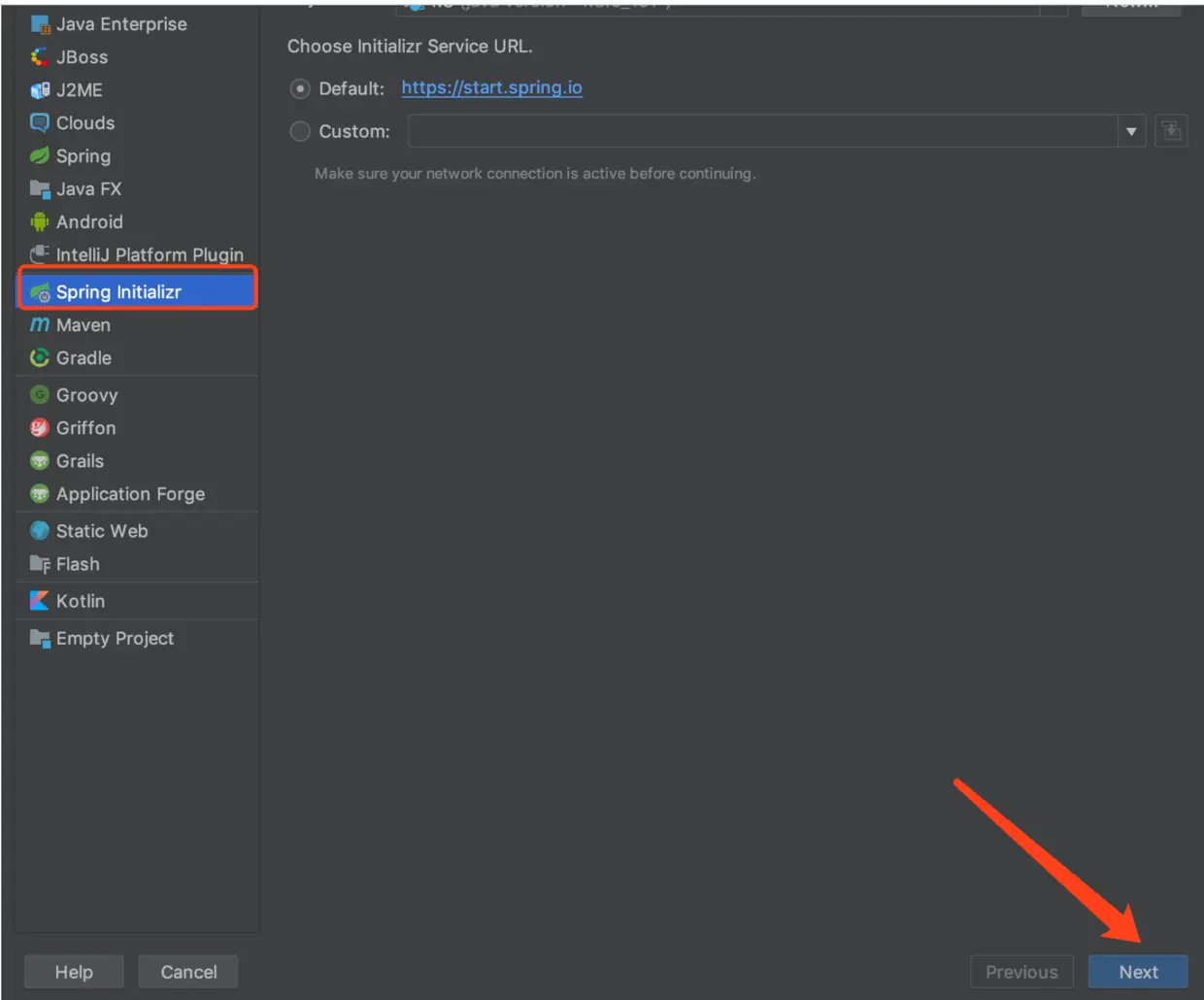Click the Empty Project folder icon
This screenshot has width=1204, height=1000.
(x=40, y=638)
